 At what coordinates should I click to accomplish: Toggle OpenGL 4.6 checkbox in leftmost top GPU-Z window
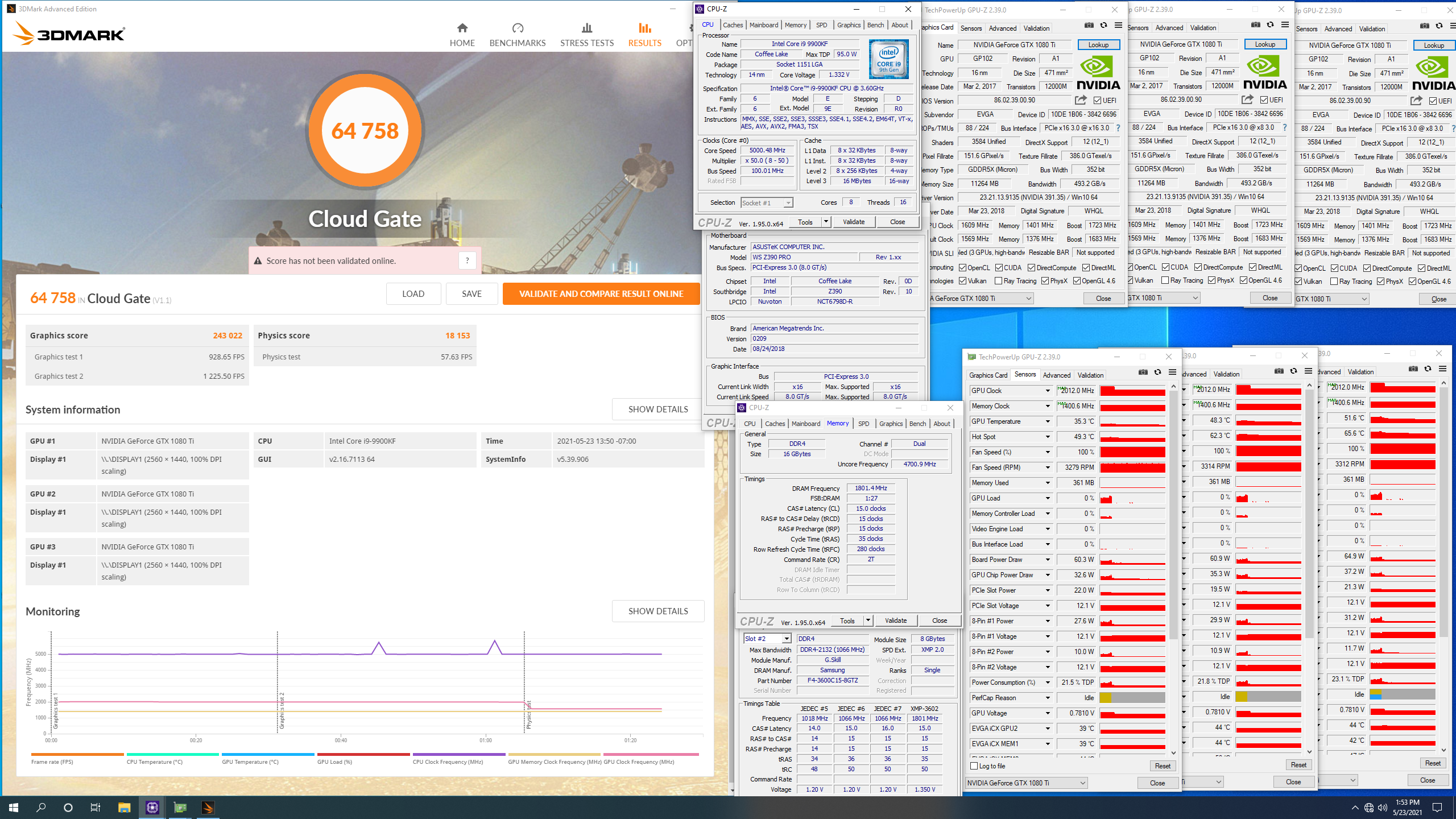tap(1077, 281)
